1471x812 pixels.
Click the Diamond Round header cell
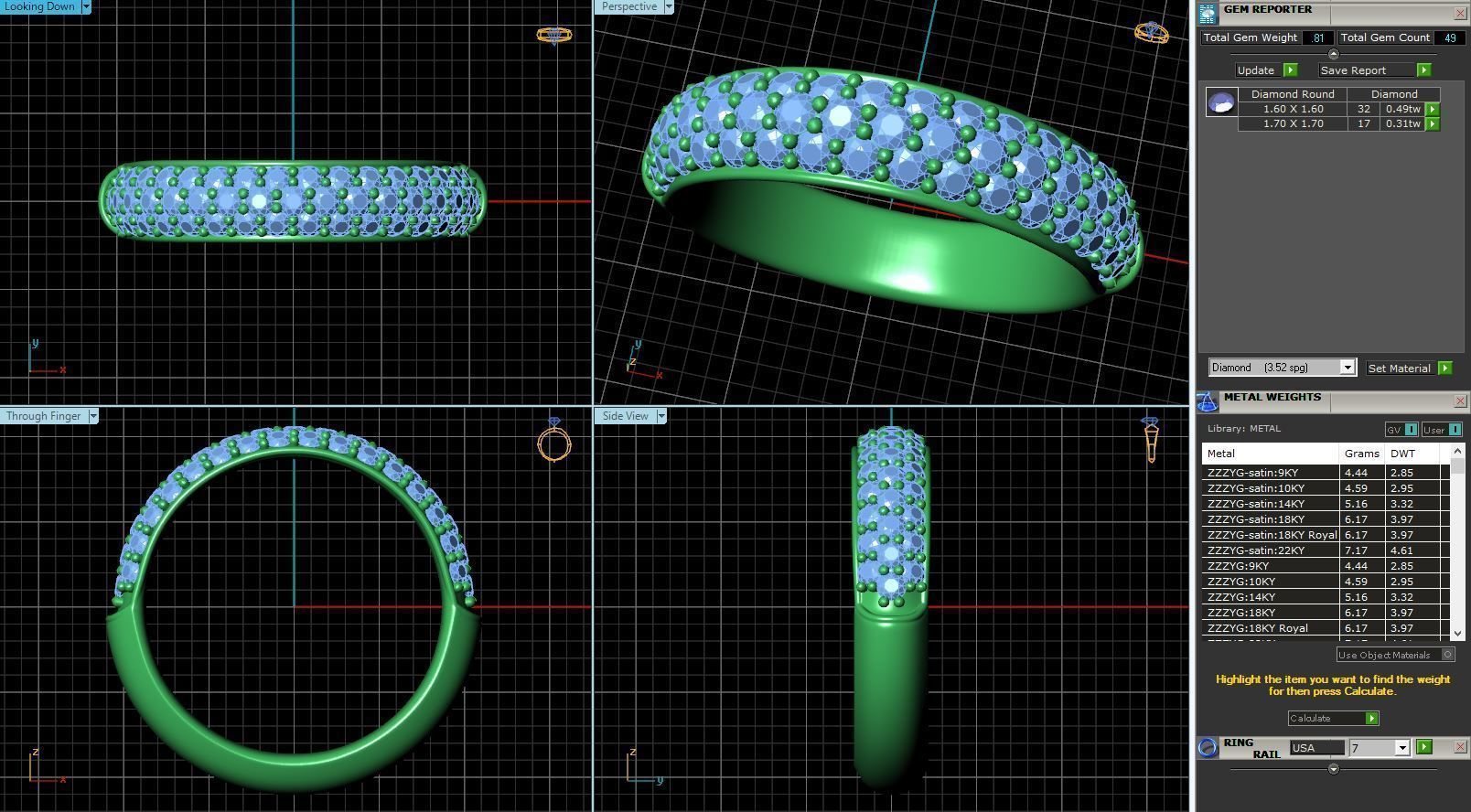tap(1293, 94)
